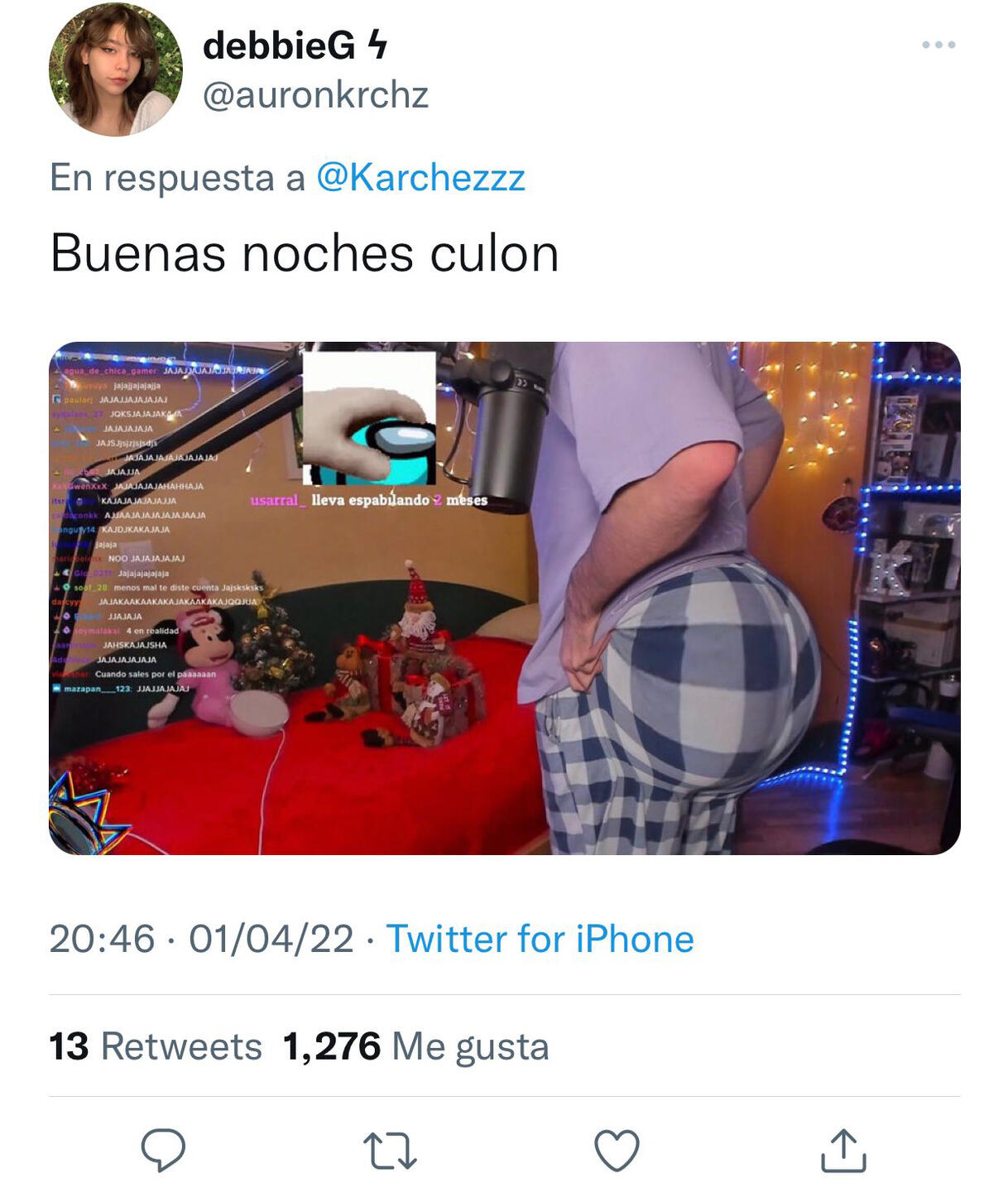The image size is (1008, 1192).
Task: Tap the Among Us emote in the image
Action: point(369,418)
